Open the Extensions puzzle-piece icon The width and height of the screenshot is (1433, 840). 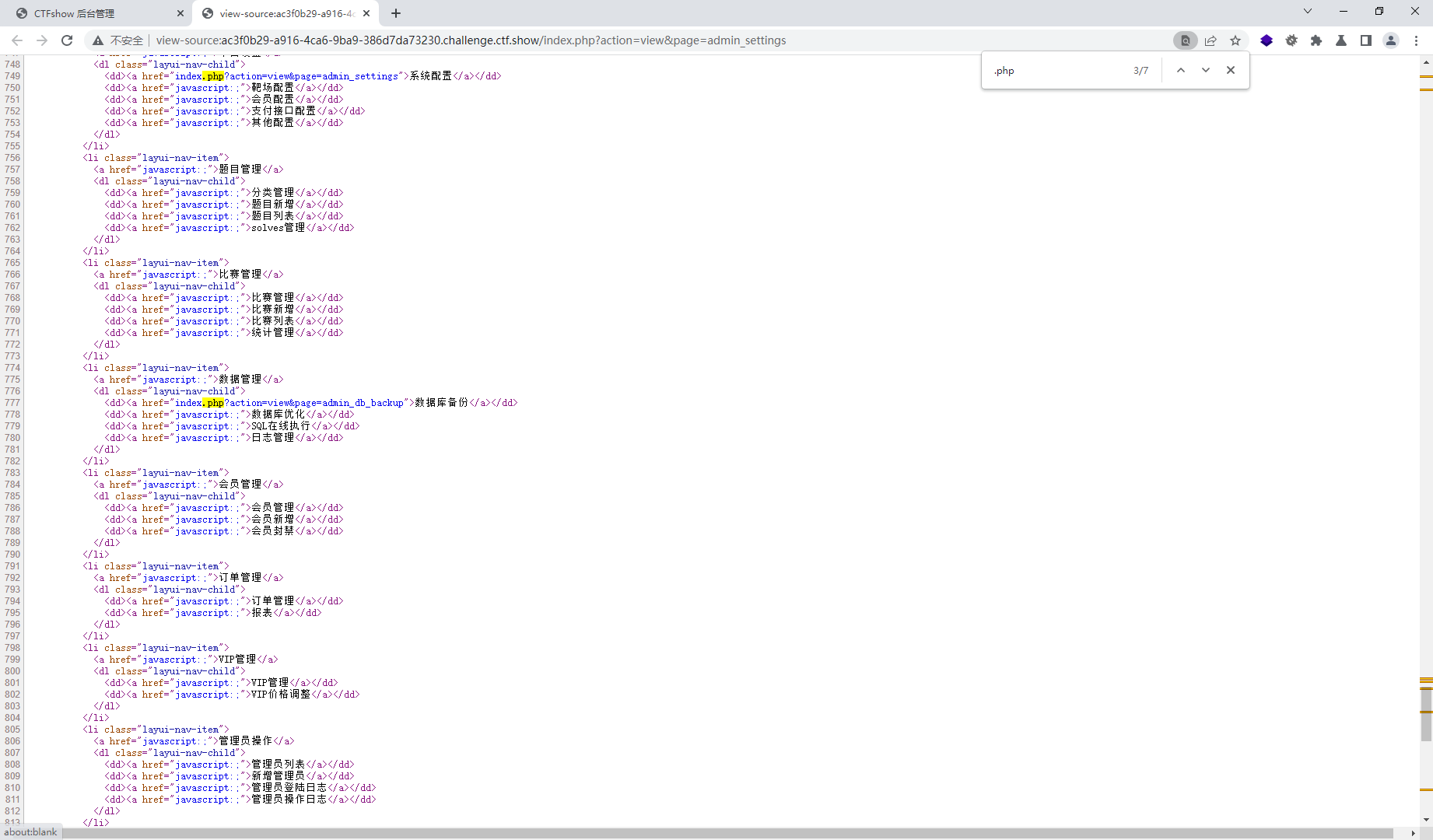click(1317, 40)
